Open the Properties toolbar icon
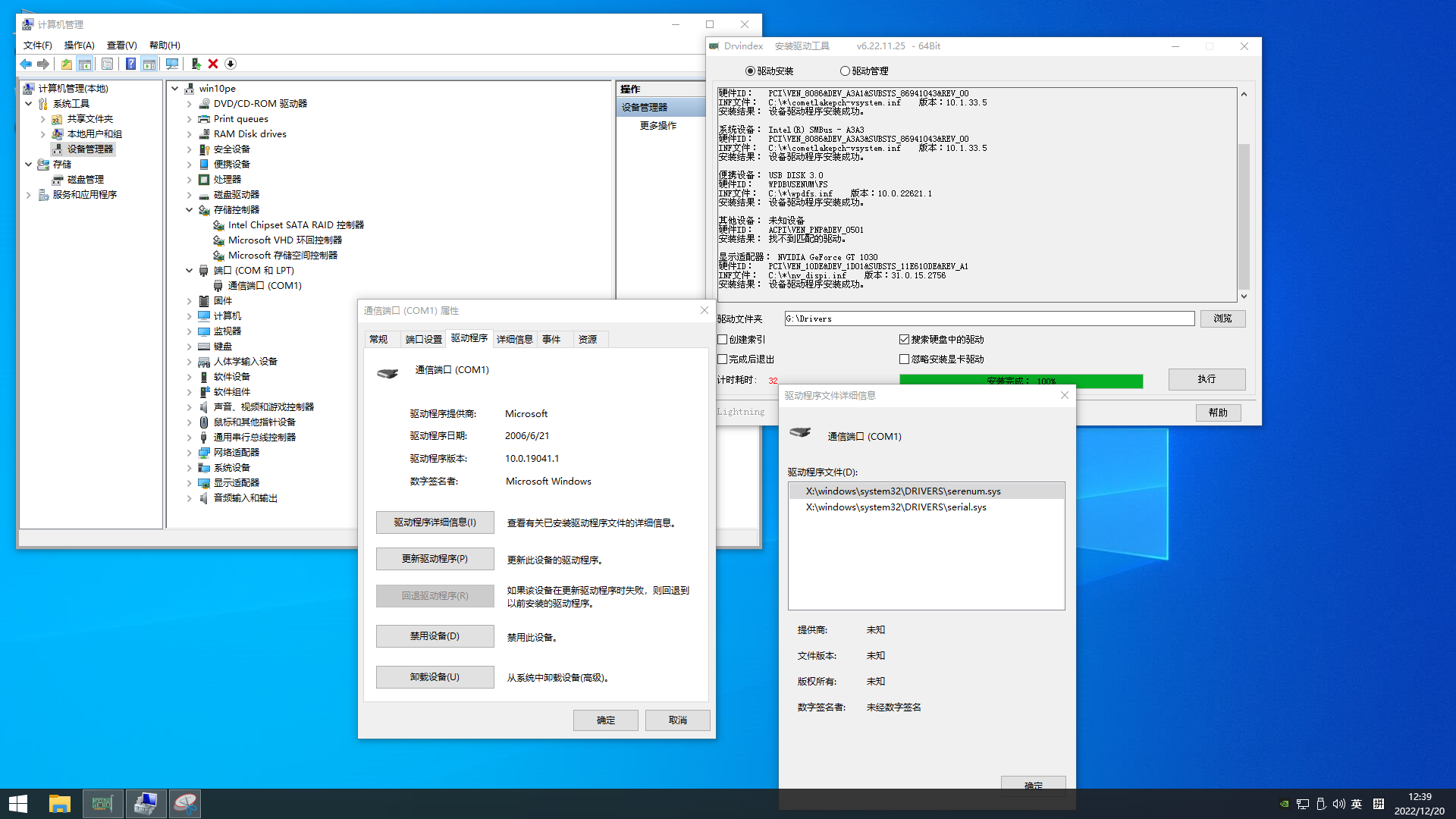Image resolution: width=1456 pixels, height=819 pixels. 107,64
